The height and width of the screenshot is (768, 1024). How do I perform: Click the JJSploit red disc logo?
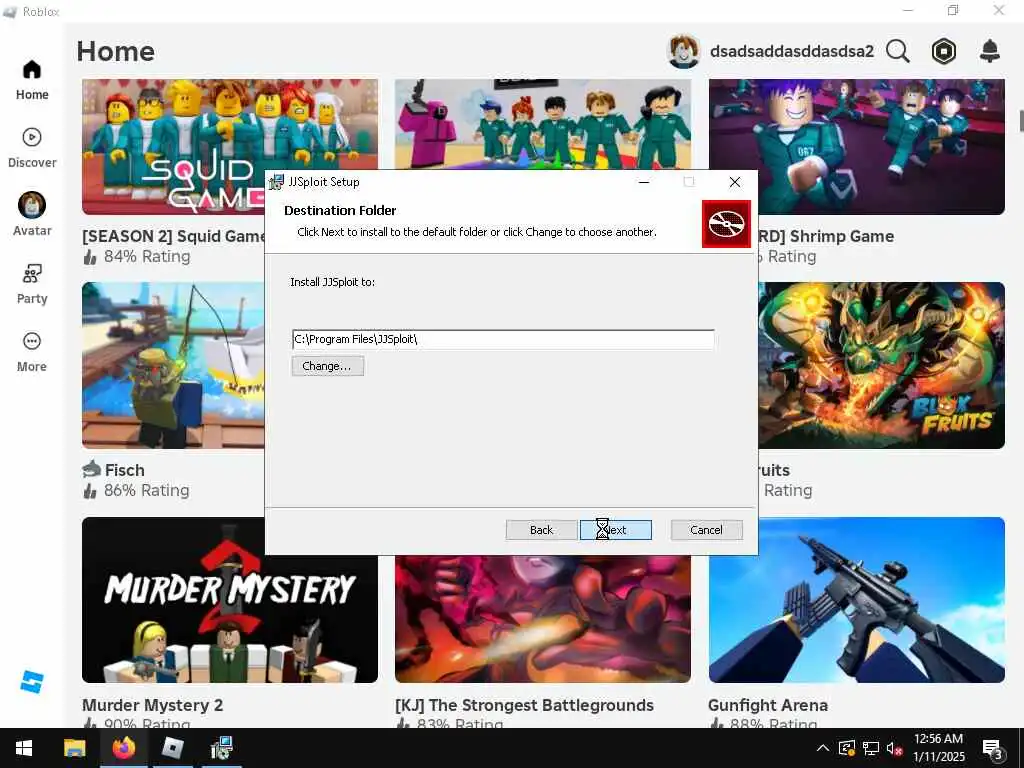coord(726,224)
